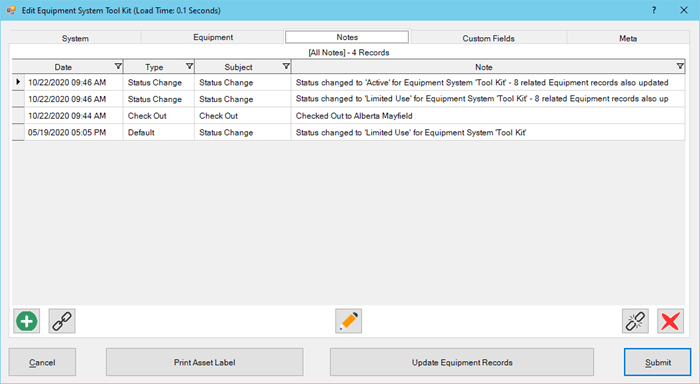Screen dimensions: 700x384
Task: Open the Date column filter
Action: pyautogui.click(x=118, y=67)
